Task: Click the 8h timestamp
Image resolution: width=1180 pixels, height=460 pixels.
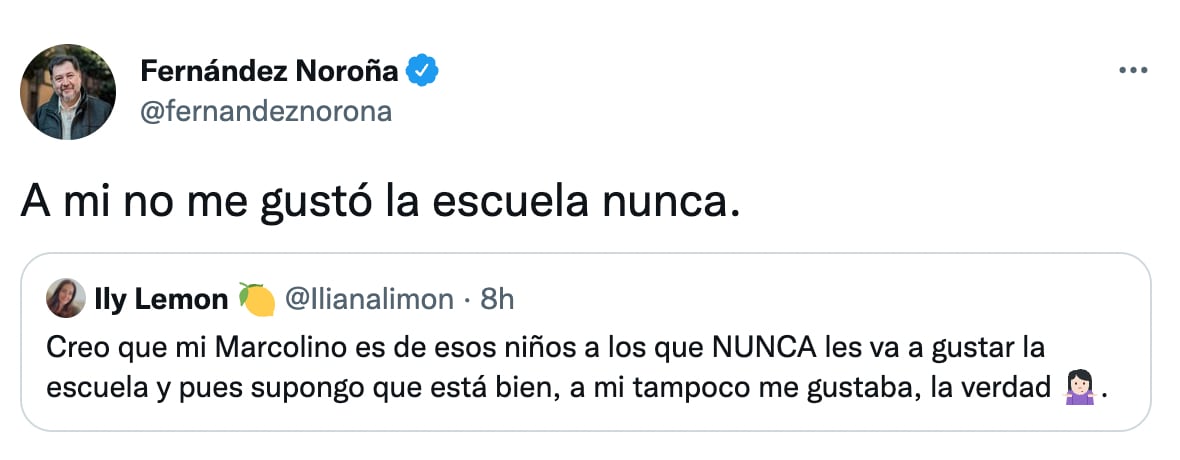Action: (495, 298)
